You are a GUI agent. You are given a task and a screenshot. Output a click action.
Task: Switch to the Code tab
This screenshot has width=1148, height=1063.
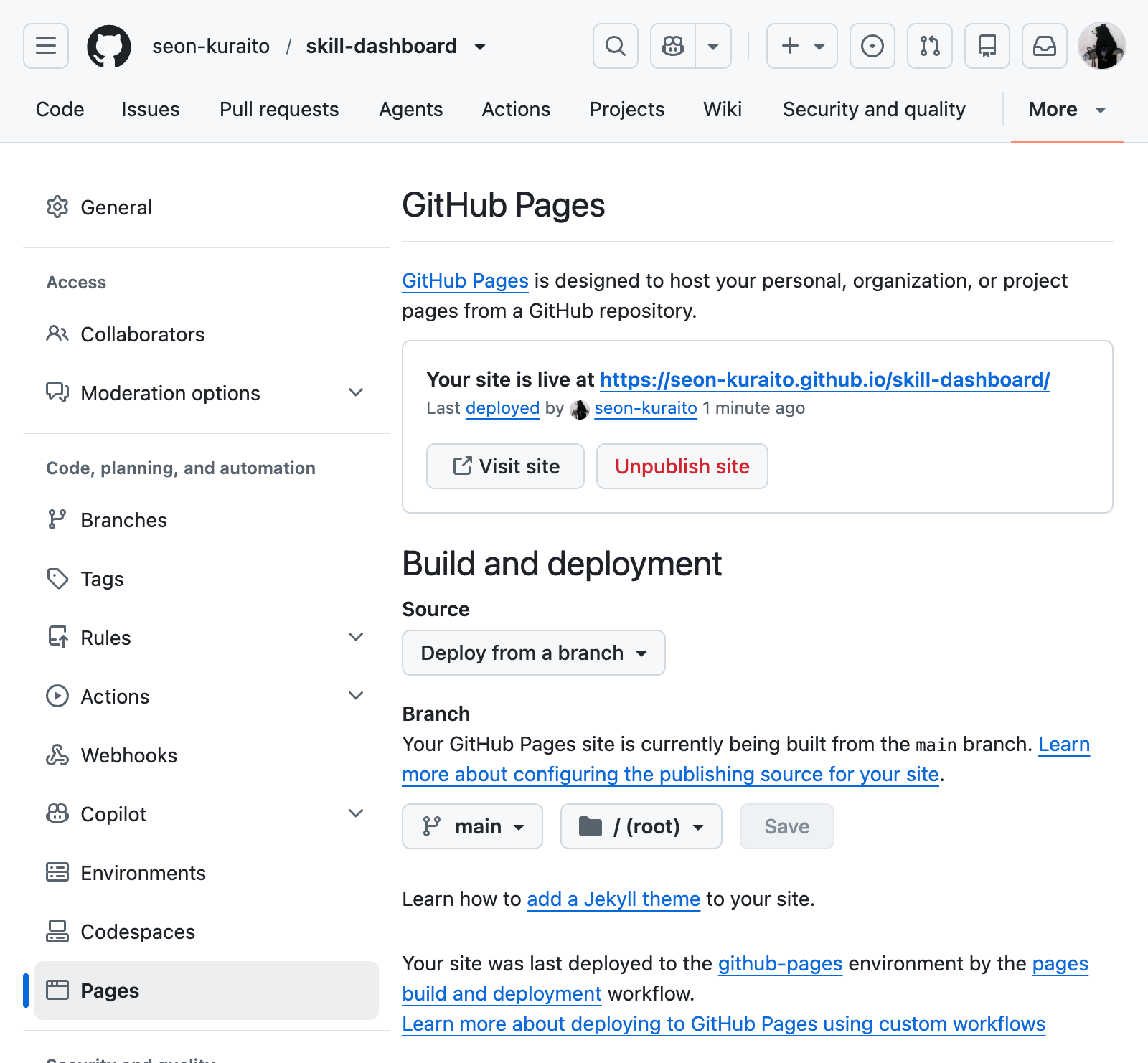coord(60,109)
